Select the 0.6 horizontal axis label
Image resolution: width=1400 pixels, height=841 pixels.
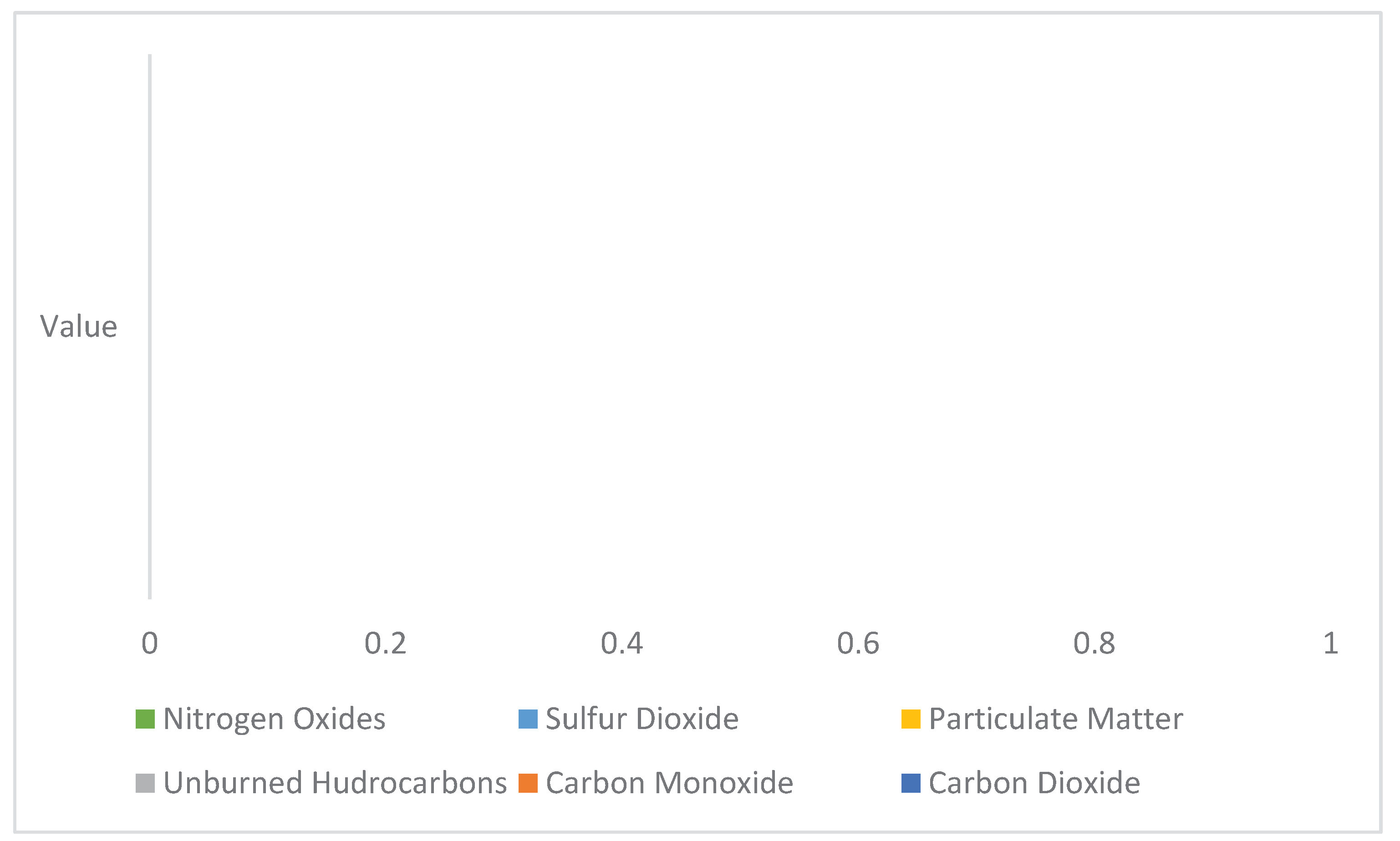pyautogui.click(x=858, y=643)
